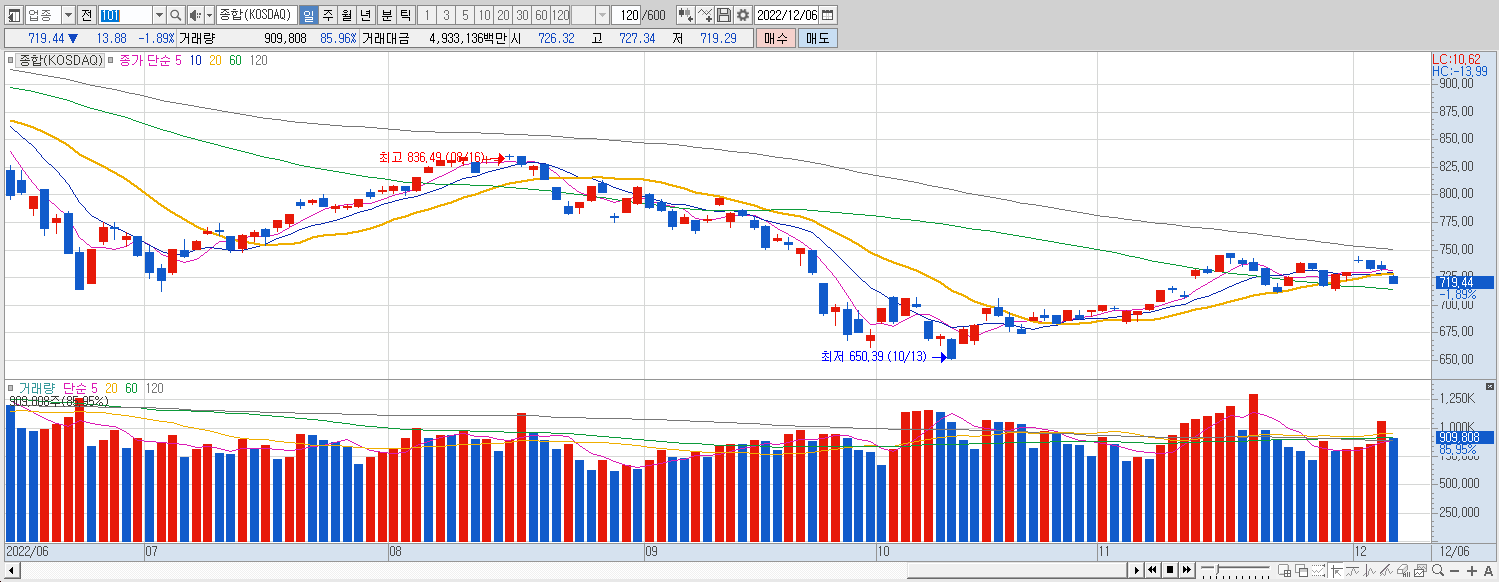Open the calendar date picker icon
Viewport: 1499px width, 582px height.
click(828, 15)
